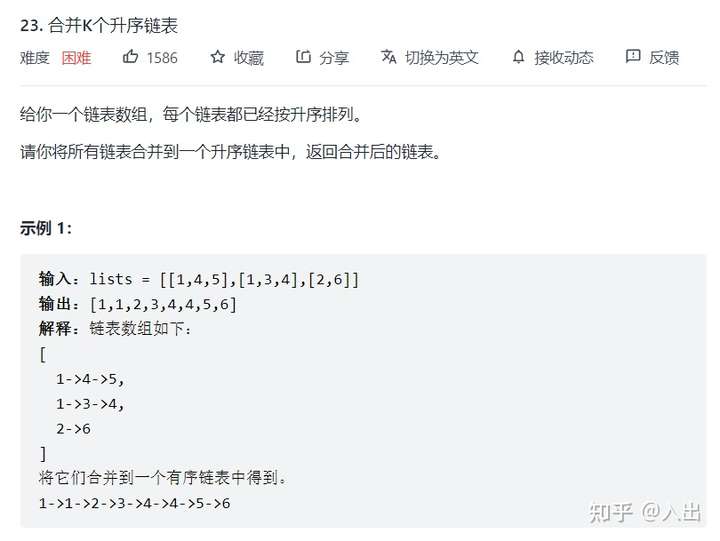This screenshot has width=720, height=541.
Task: Click the feedback speech-bubble icon
Action: 633,56
